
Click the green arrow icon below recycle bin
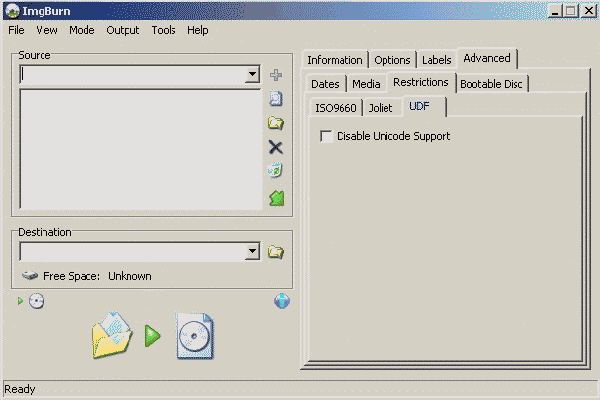pos(276,198)
